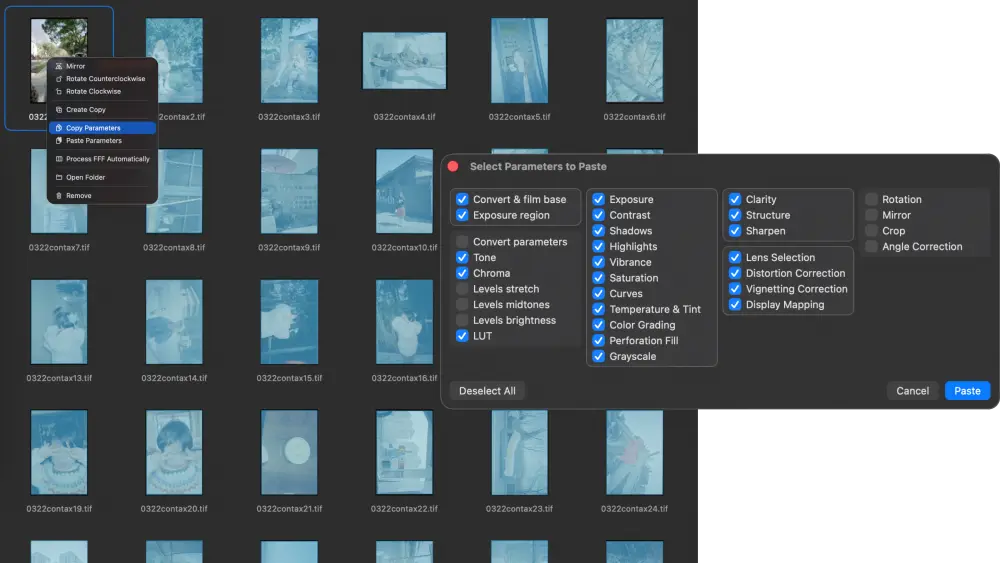Uncheck Display Mapping checkbox

tap(735, 305)
